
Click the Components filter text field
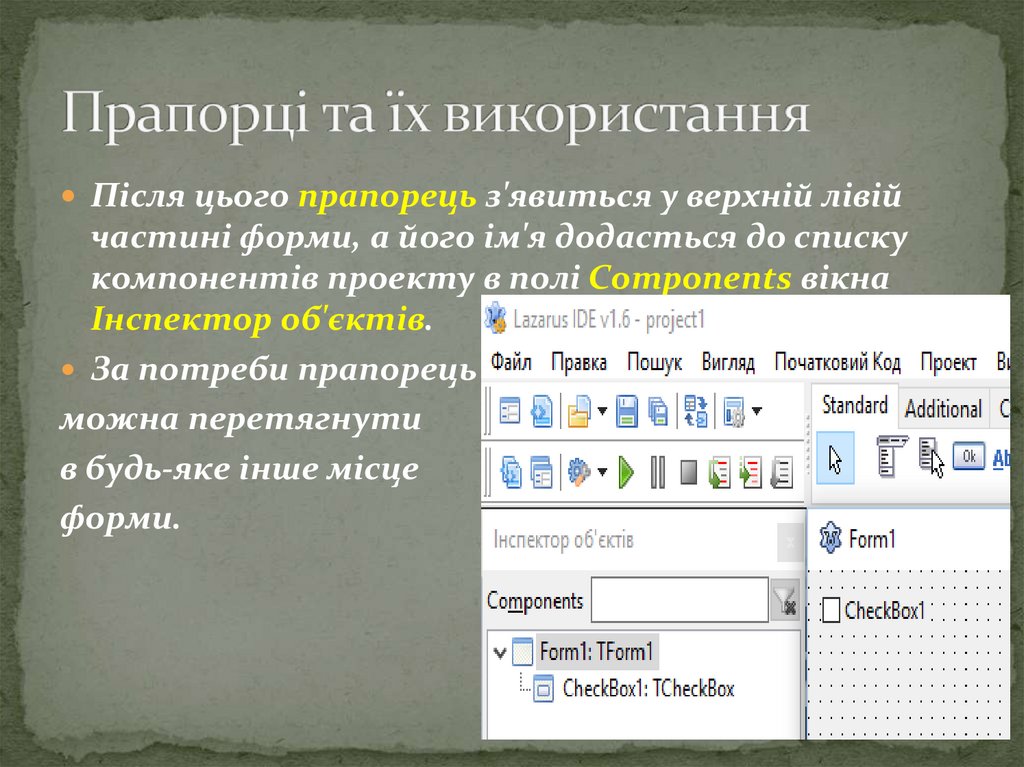pyautogui.click(x=679, y=600)
